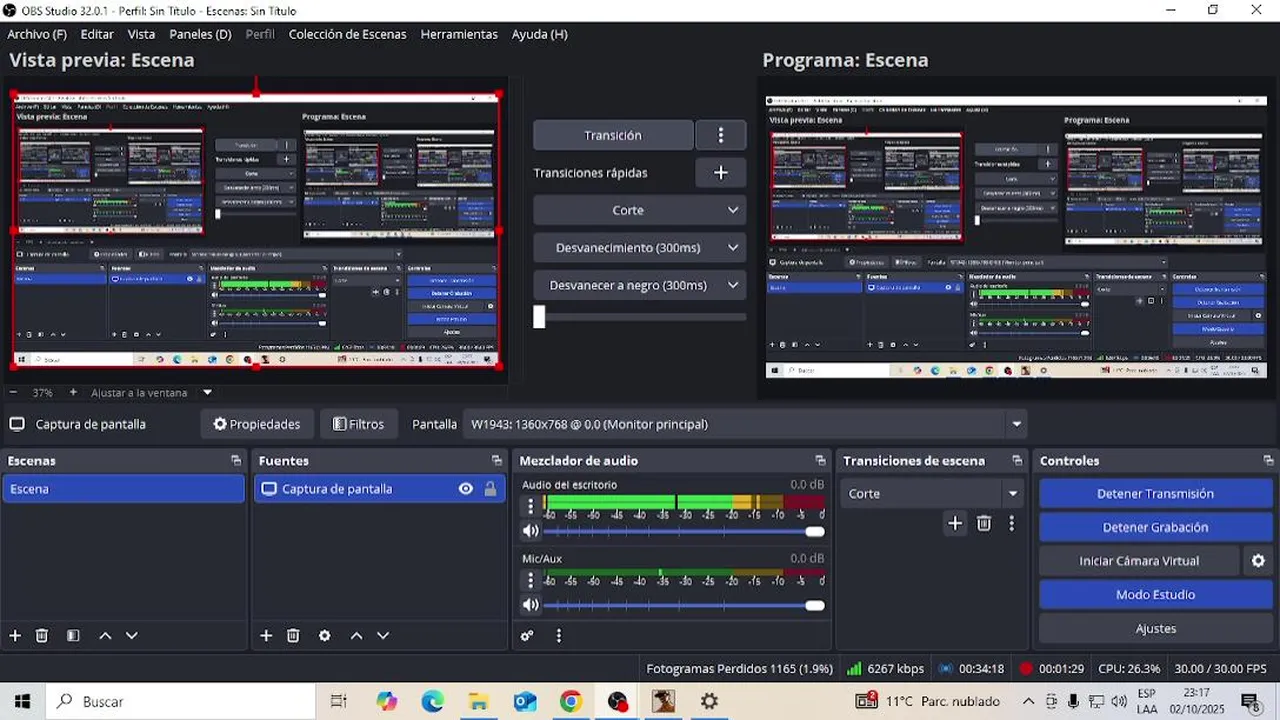Zoom out preview with minus button
This screenshot has height=720, width=1280.
click(x=14, y=393)
